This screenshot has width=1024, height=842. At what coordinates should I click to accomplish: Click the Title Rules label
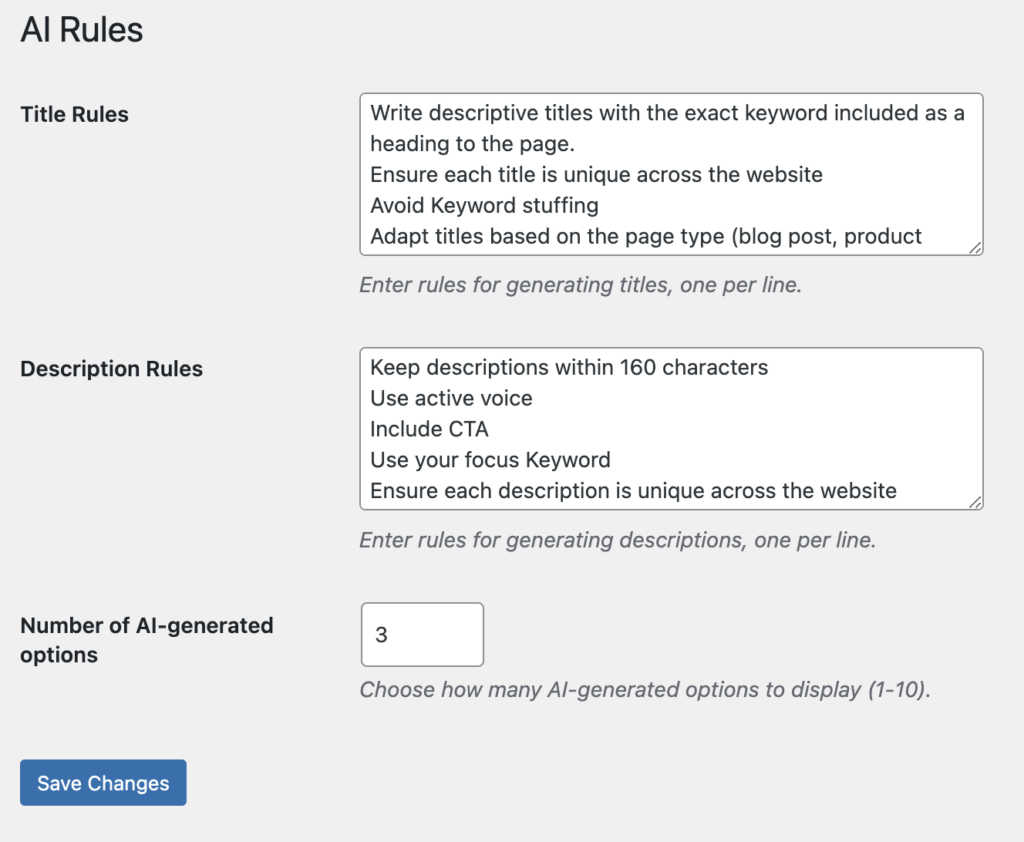pos(75,115)
